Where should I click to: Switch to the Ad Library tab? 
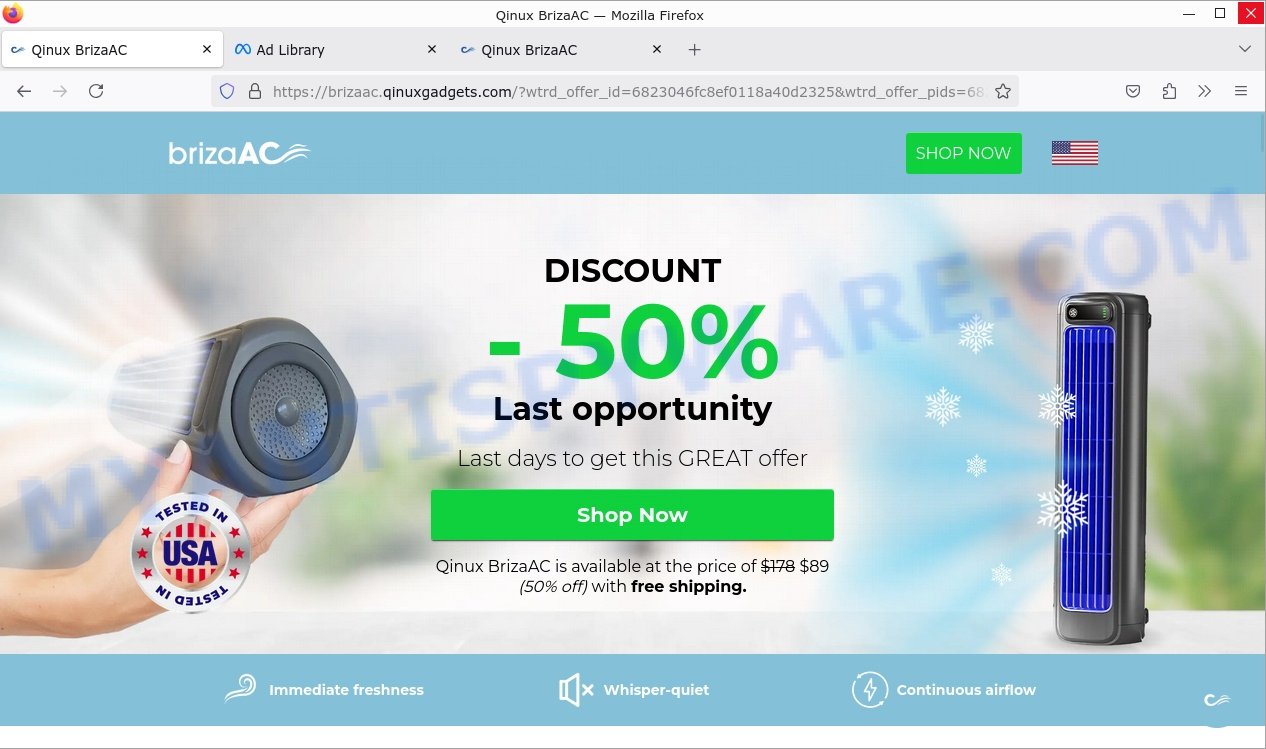pyautogui.click(x=290, y=49)
